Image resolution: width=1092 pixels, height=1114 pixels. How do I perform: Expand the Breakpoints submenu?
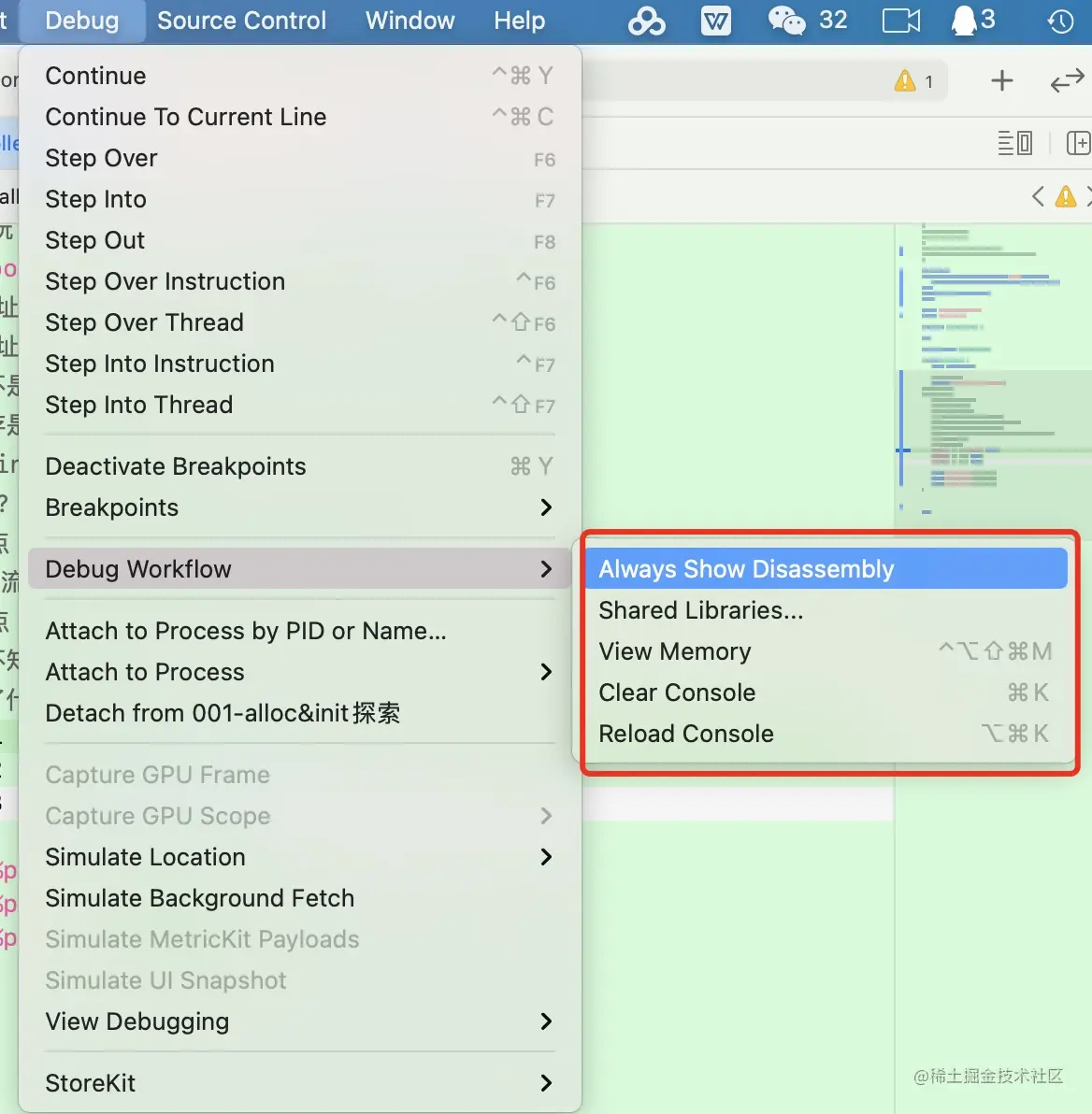point(299,507)
